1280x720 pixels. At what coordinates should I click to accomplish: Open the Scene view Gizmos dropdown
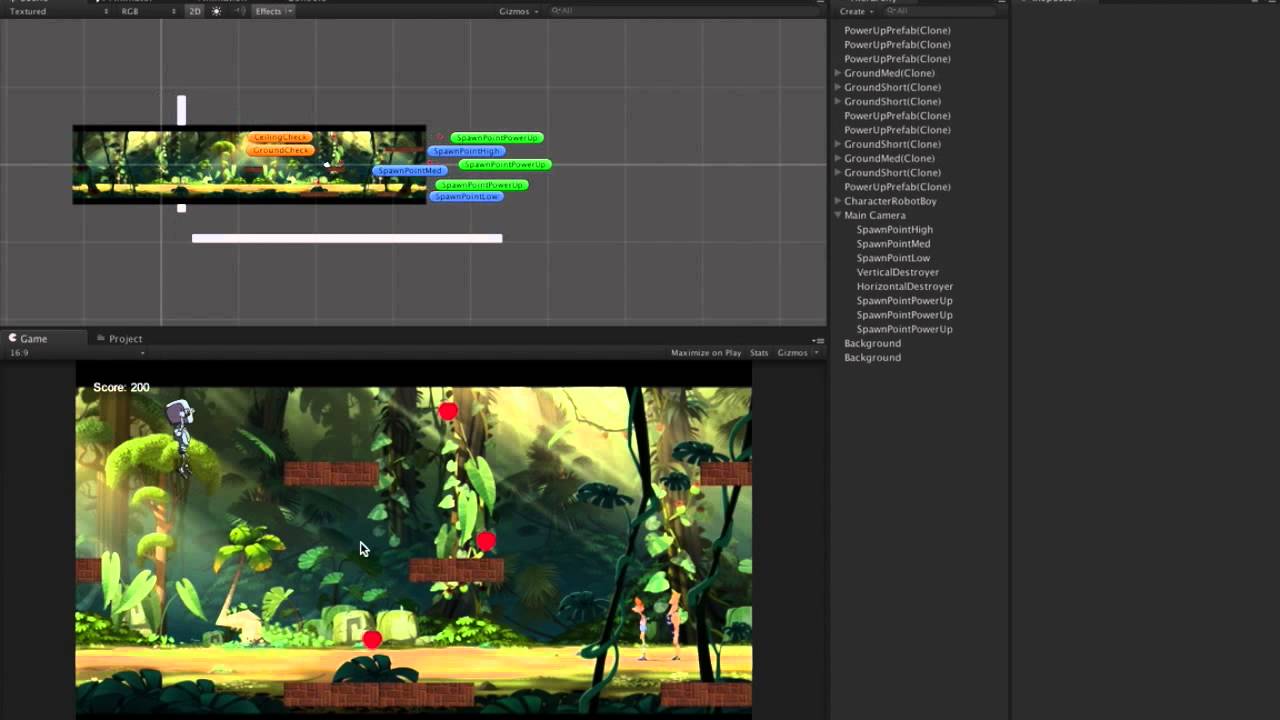[x=519, y=11]
